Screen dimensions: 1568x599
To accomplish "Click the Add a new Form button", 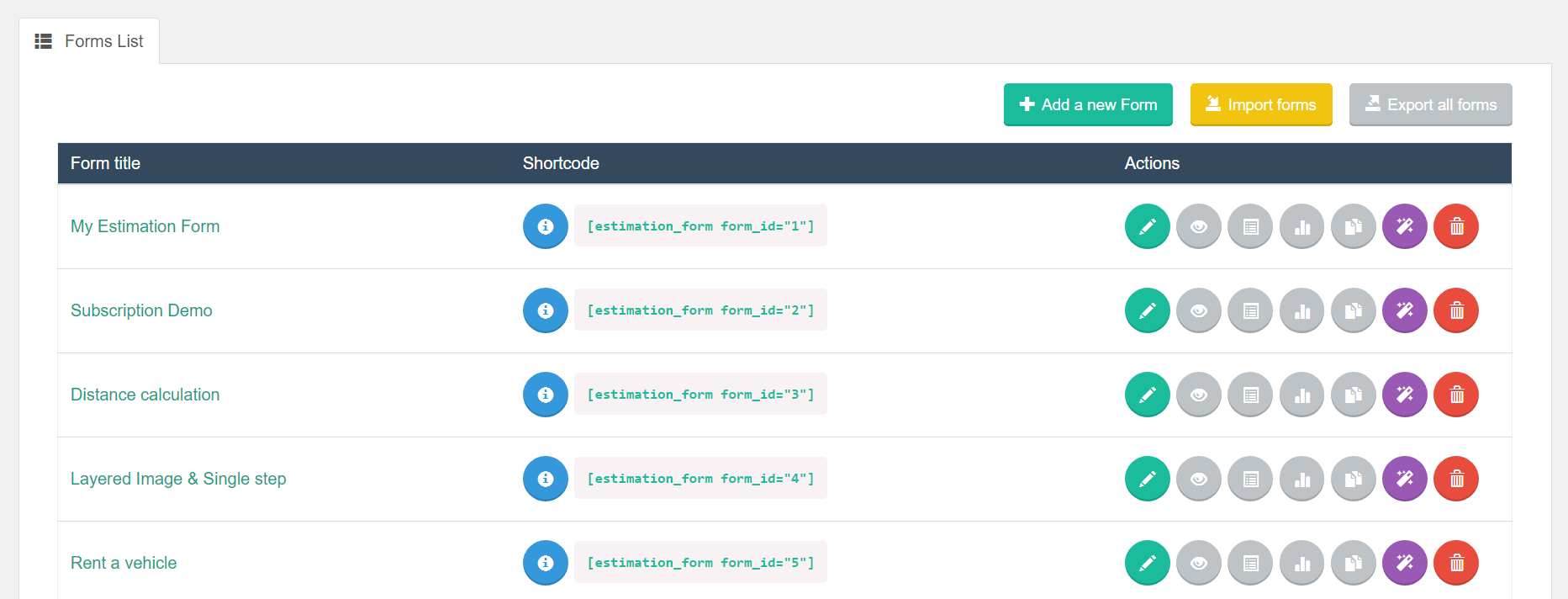I will [1088, 104].
